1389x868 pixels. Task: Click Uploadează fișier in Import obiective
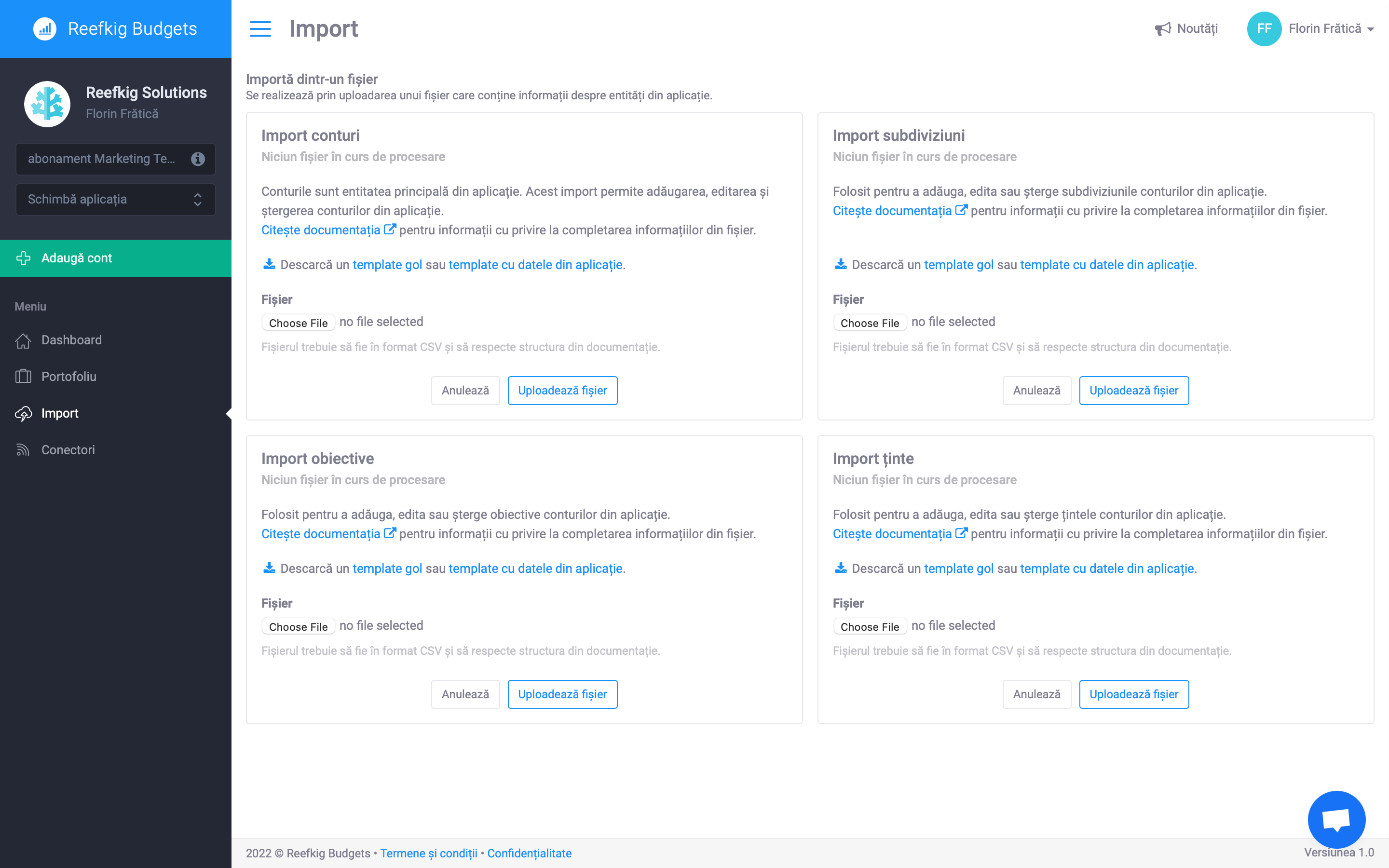562,694
